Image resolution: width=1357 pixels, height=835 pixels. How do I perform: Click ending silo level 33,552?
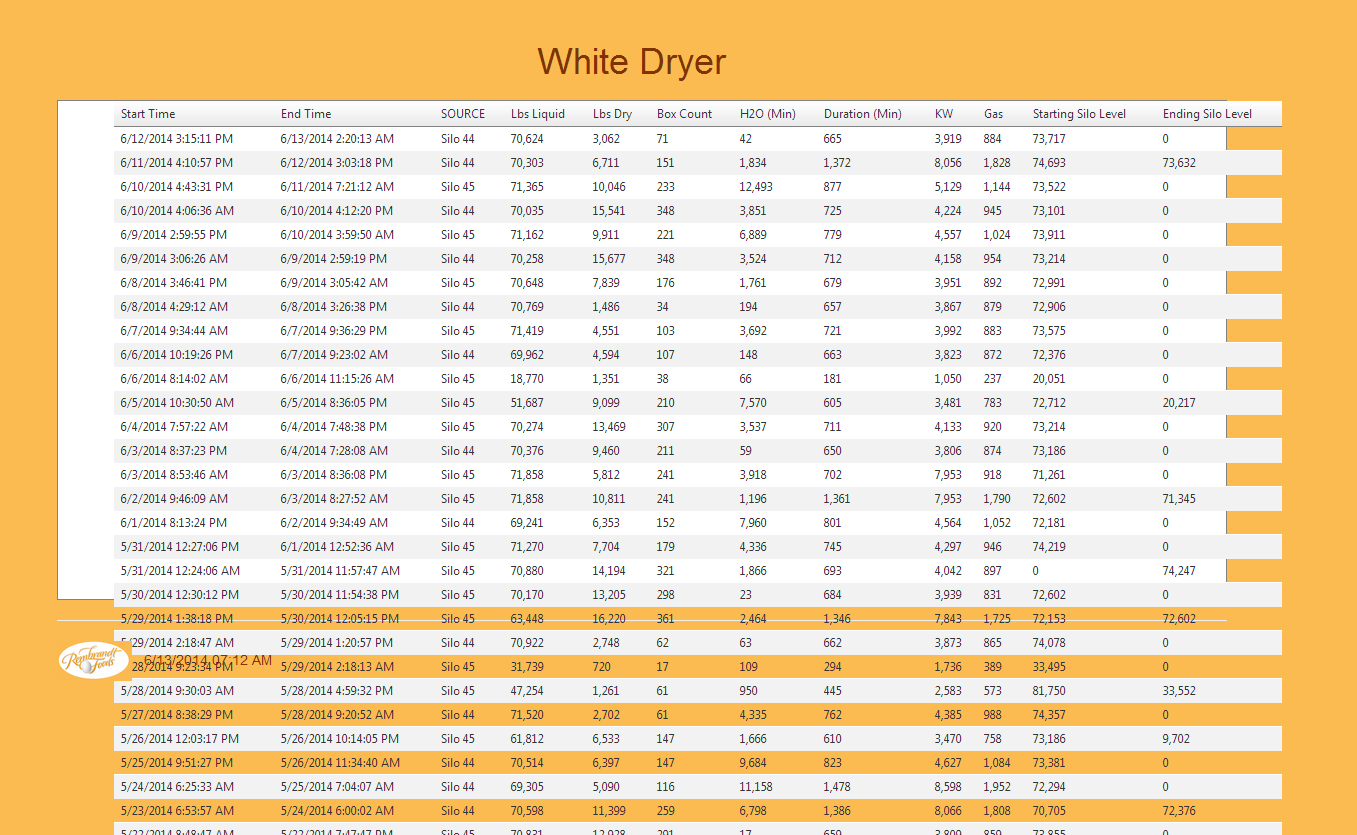tap(1179, 691)
